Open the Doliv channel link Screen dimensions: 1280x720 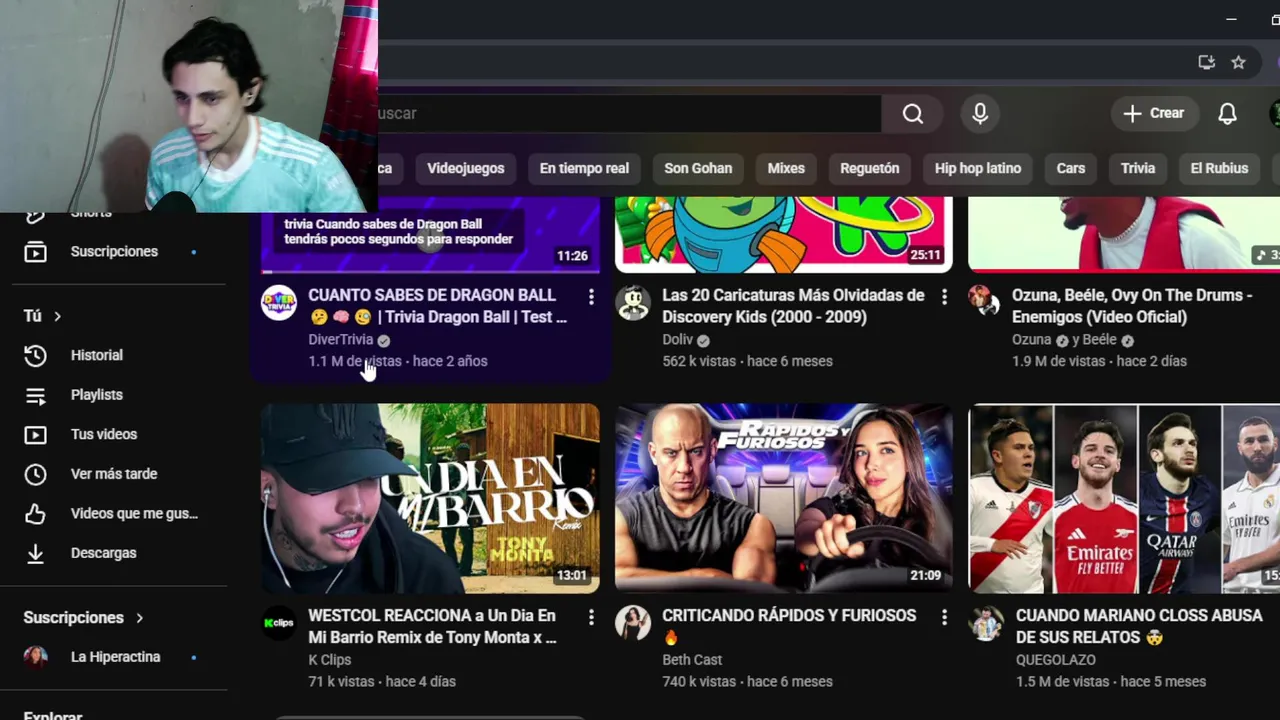pos(677,340)
